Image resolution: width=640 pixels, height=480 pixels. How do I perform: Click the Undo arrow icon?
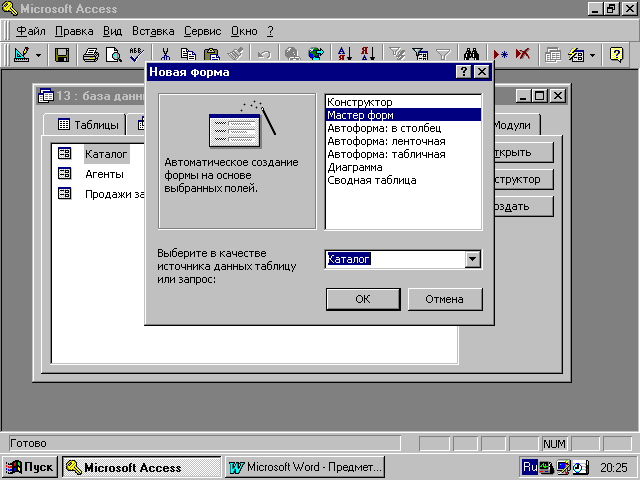tap(264, 55)
